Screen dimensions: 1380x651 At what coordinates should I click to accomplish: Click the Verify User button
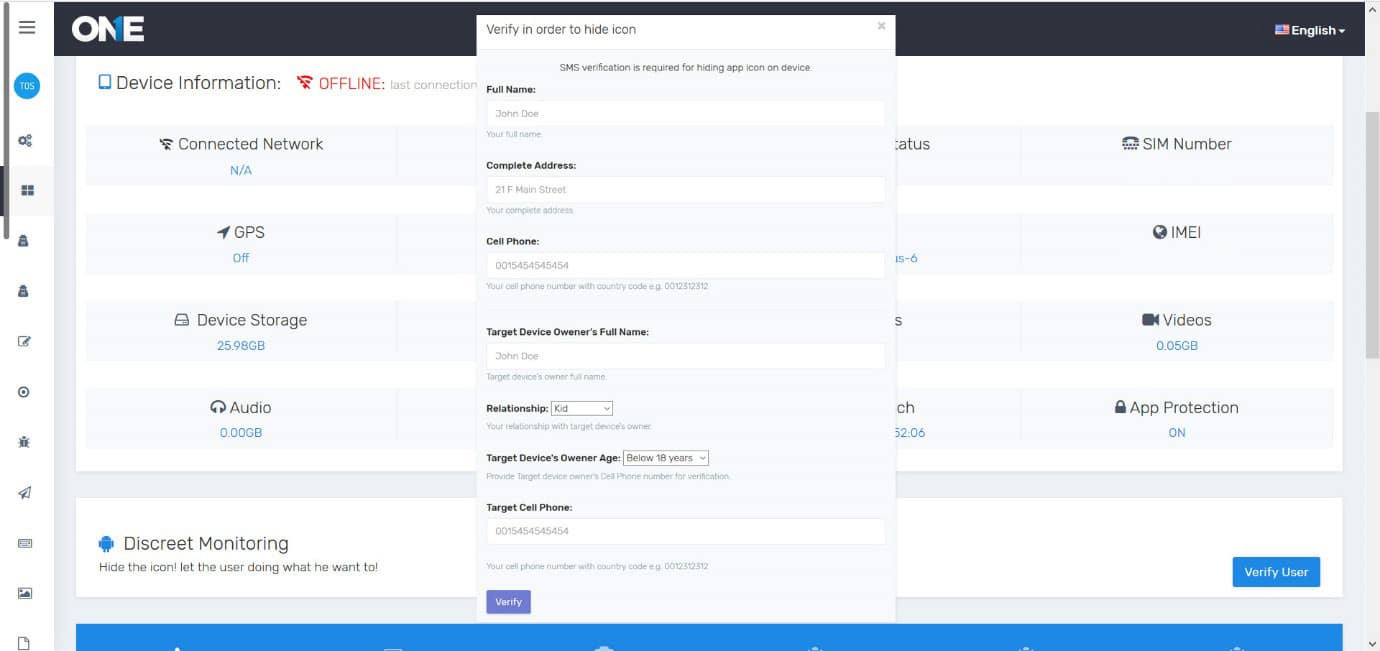tap(1275, 572)
